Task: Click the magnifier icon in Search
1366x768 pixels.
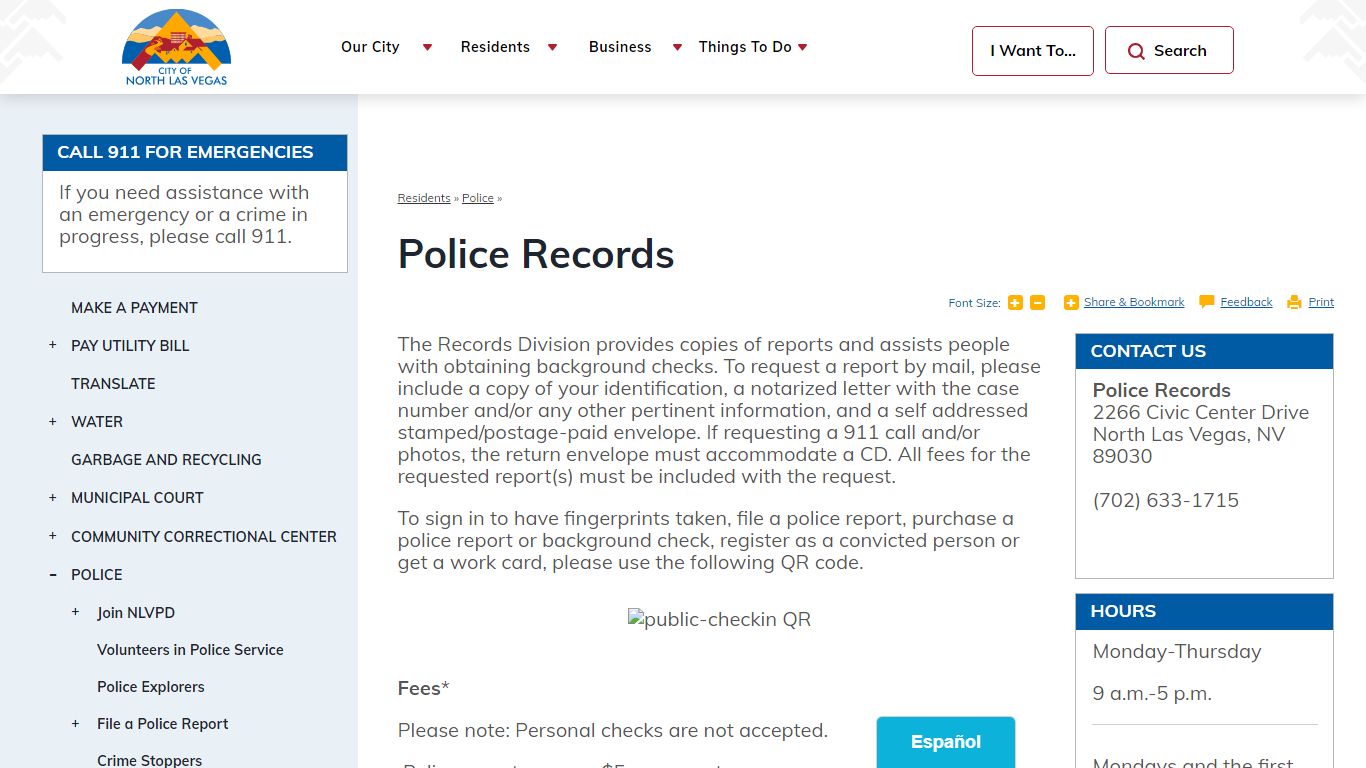Action: point(1136,51)
